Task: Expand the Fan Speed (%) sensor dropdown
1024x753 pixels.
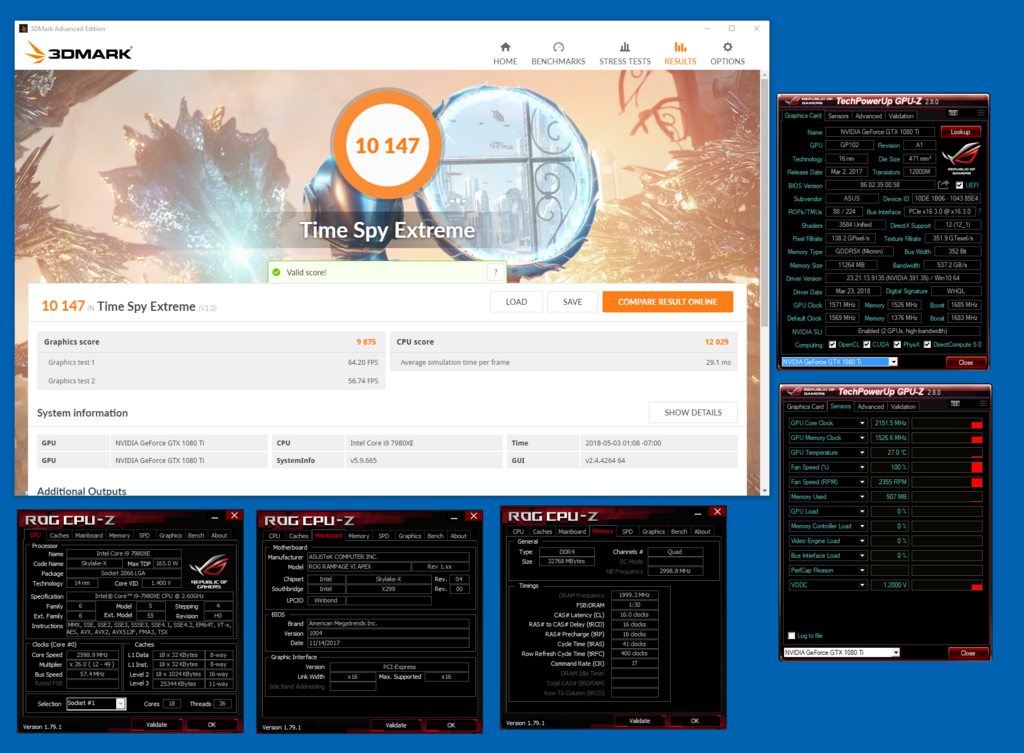Action: coord(862,468)
